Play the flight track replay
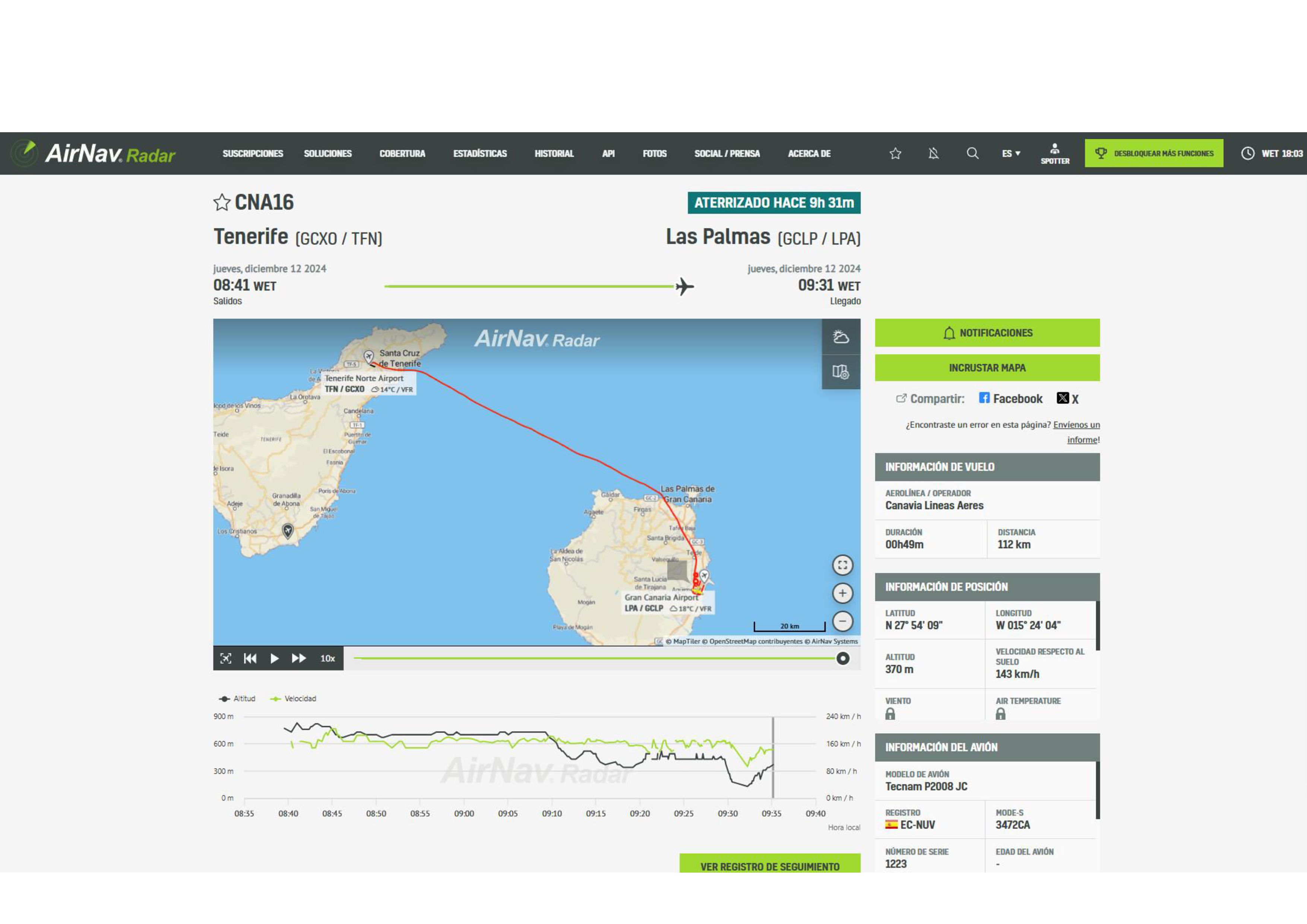This screenshot has height=924, width=1307. pos(274,658)
